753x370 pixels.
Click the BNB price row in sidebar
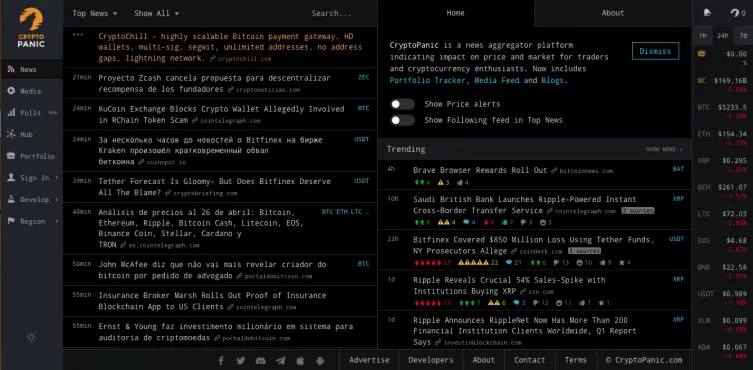tap(722, 271)
